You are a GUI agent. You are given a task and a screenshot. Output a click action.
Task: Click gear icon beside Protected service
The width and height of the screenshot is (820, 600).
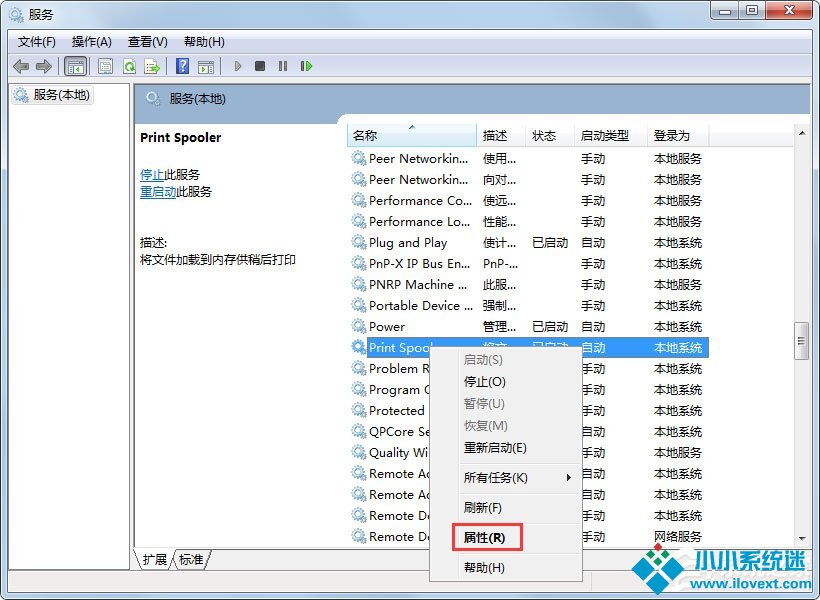coord(358,410)
